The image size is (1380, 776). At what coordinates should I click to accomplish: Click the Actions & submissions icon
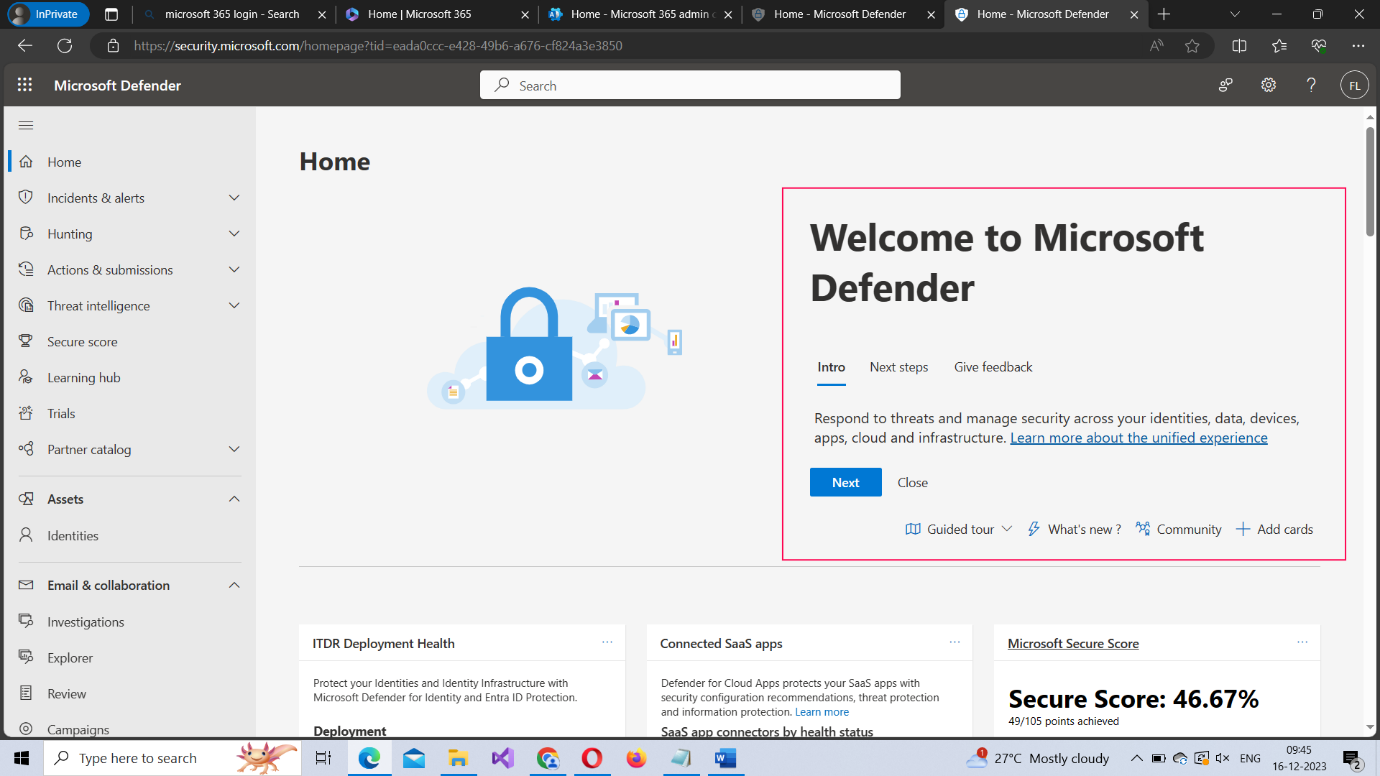tap(26, 270)
